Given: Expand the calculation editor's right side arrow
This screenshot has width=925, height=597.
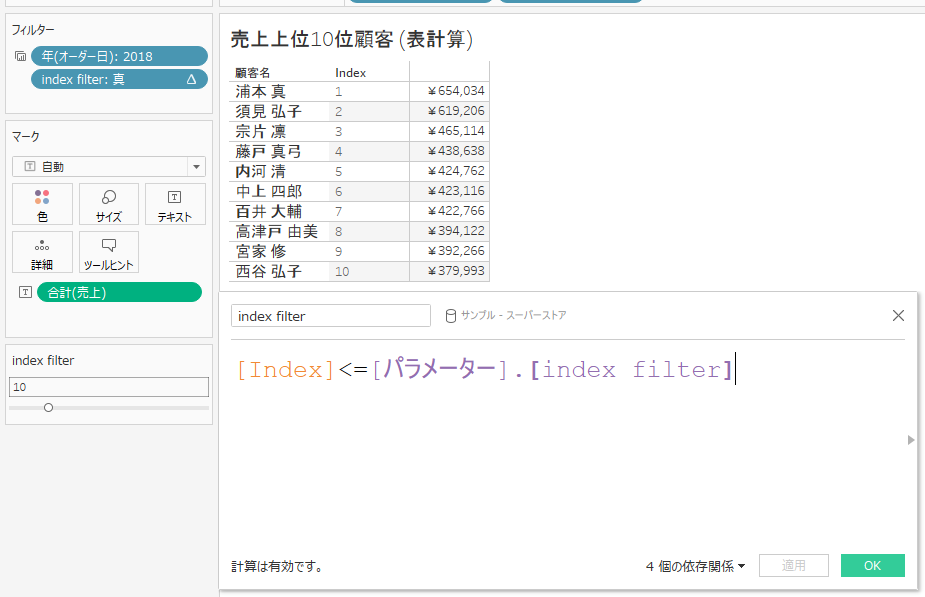Looking at the screenshot, I should pos(909,439).
